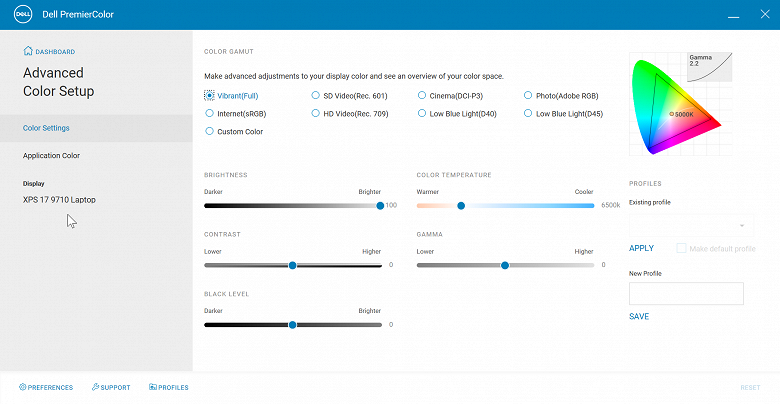This screenshot has width=780, height=404.
Task: Click RESET button at bottom right
Action: (x=750, y=387)
